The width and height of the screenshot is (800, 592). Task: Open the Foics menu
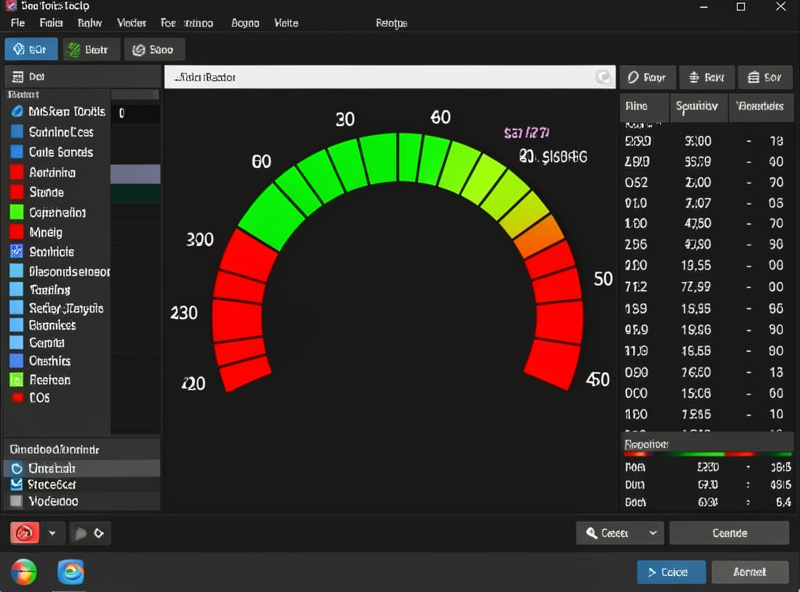51,23
